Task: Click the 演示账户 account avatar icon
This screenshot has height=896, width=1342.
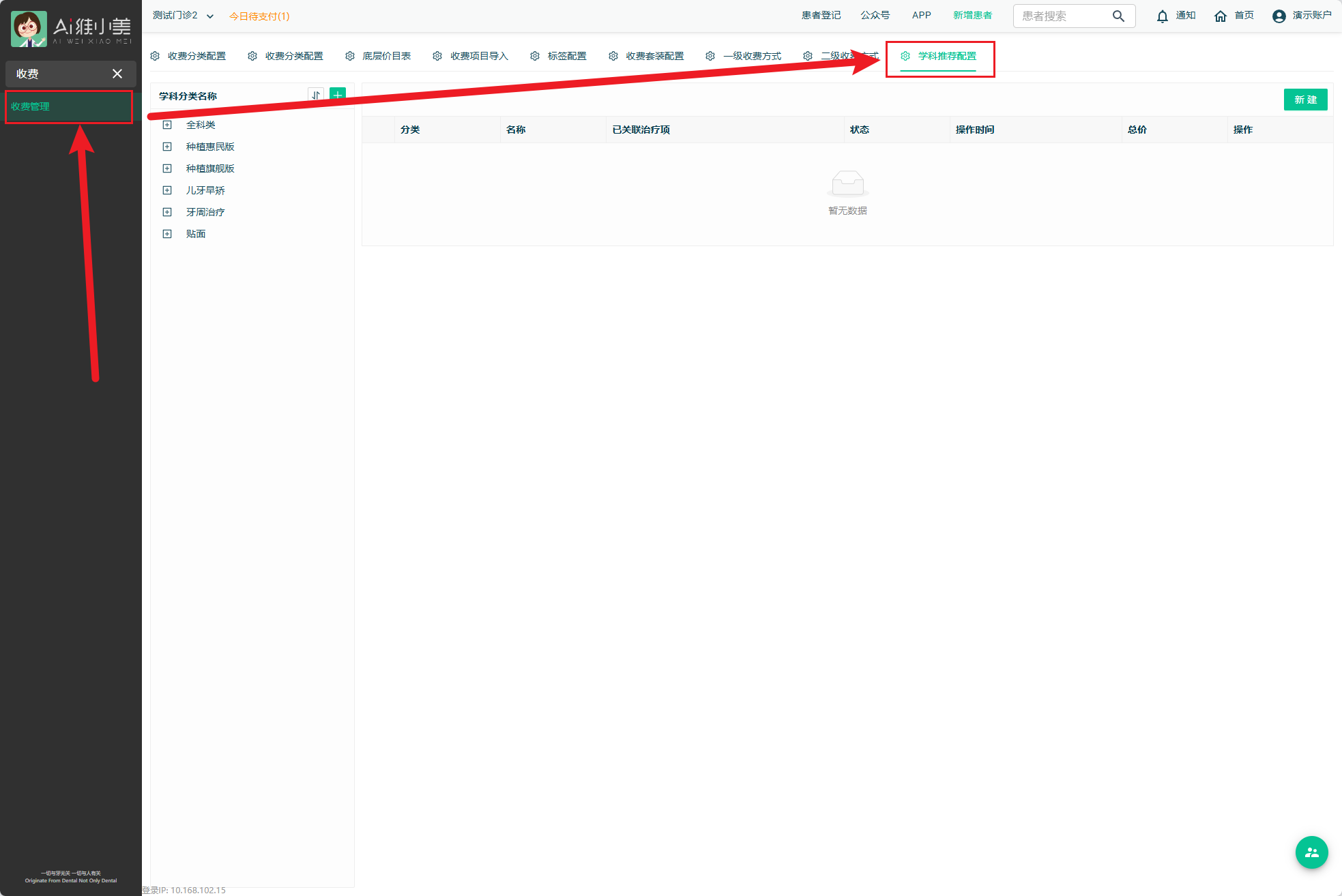Action: [x=1279, y=16]
